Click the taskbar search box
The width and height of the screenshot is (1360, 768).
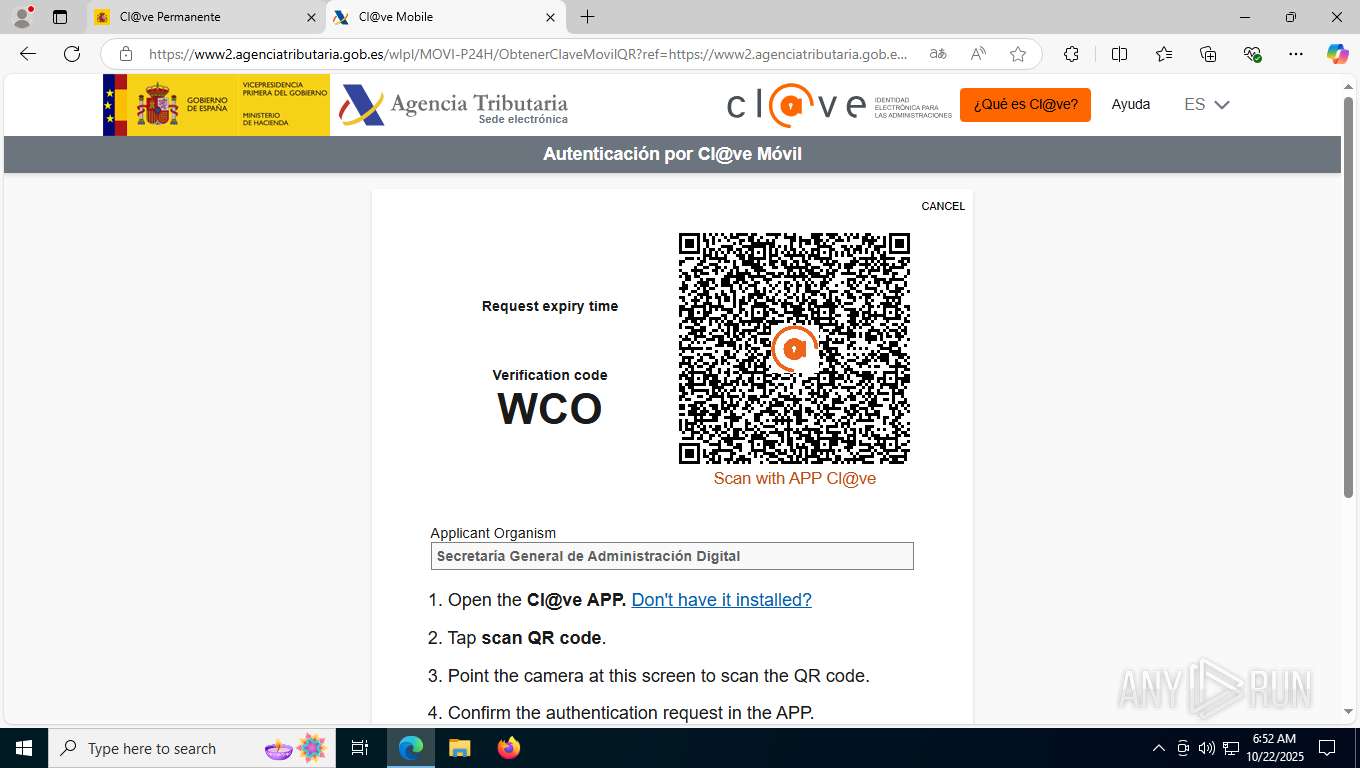click(193, 748)
